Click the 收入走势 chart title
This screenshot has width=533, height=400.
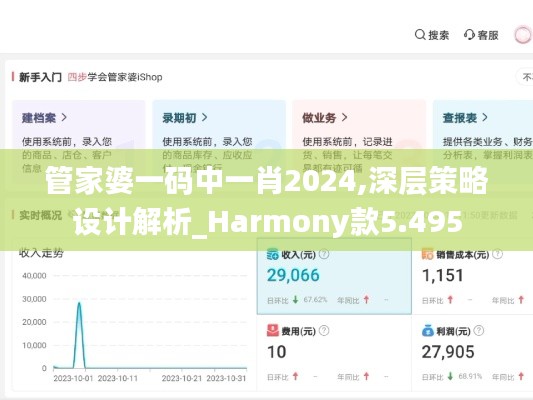coord(41,253)
